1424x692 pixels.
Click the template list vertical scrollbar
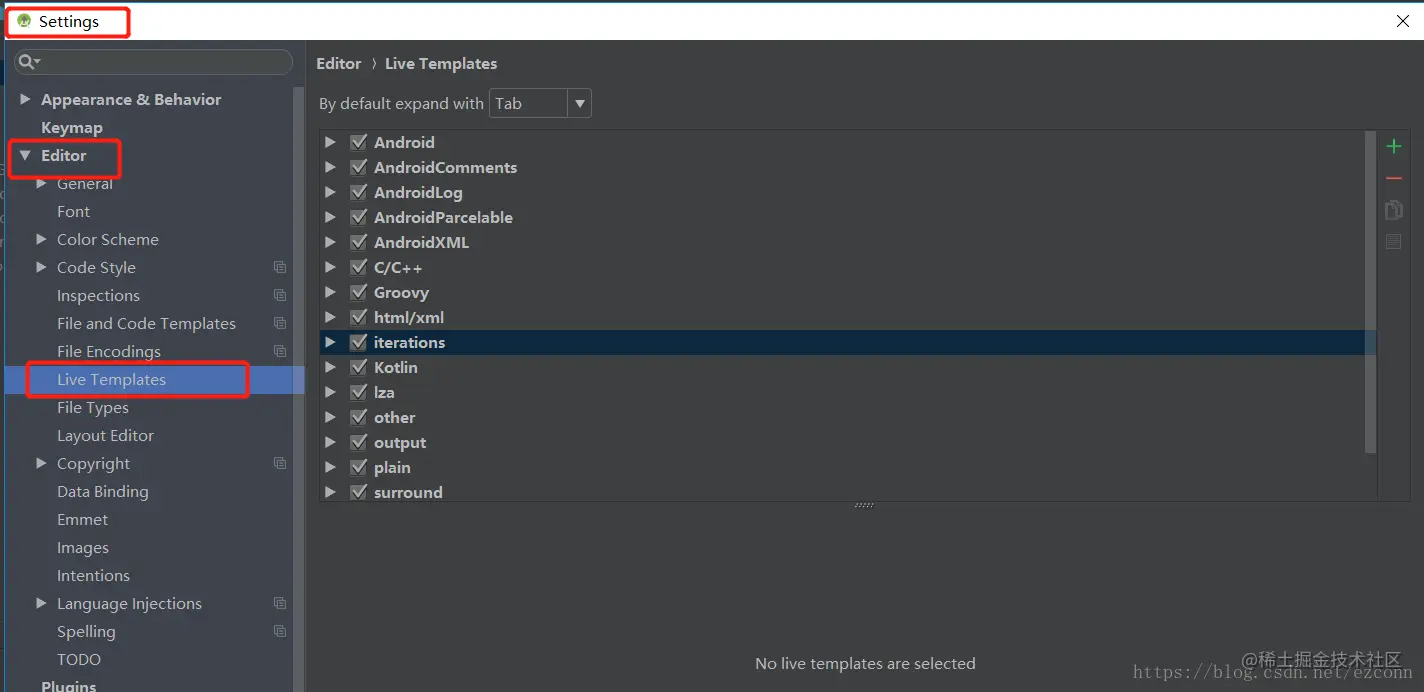point(1370,292)
